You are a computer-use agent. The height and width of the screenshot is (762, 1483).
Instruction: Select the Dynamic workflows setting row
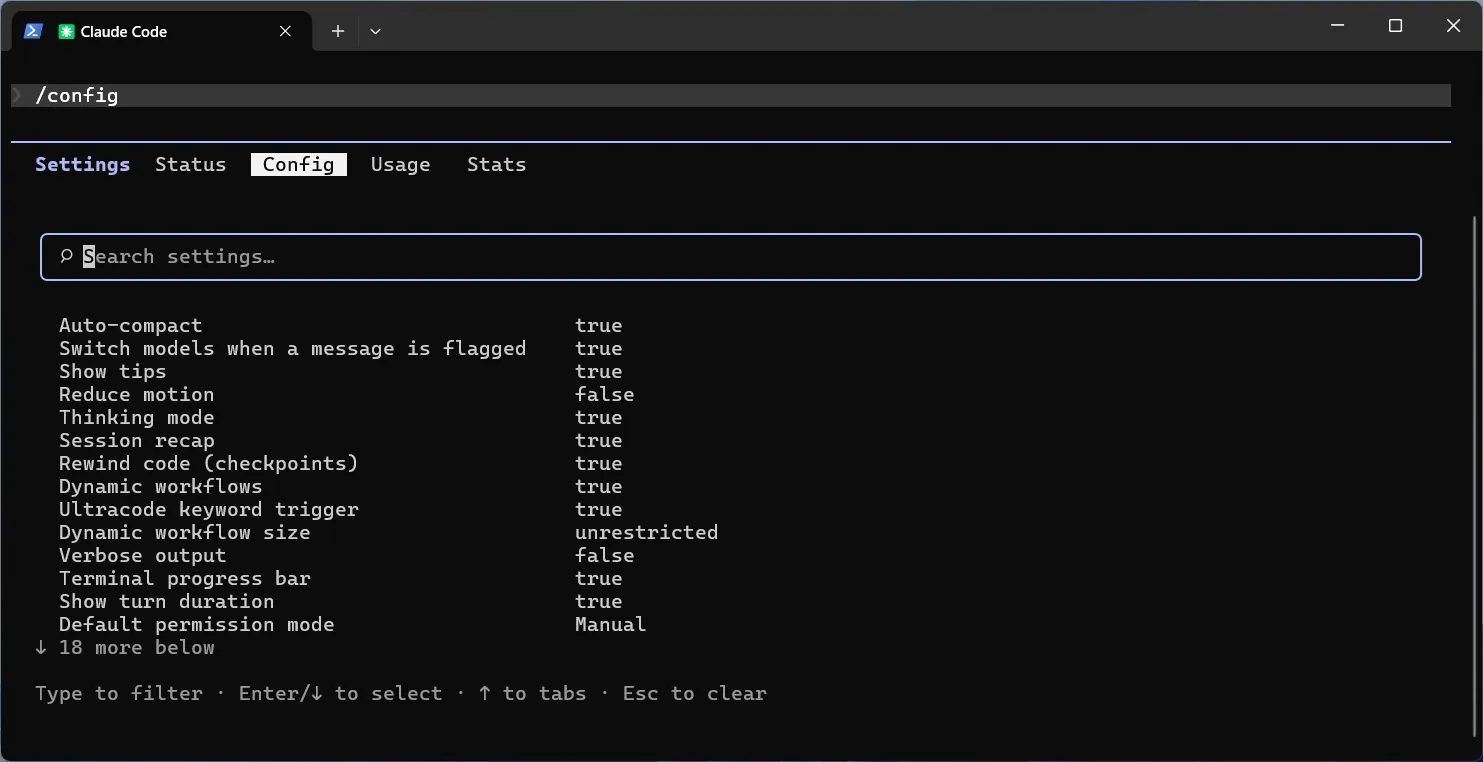341,487
